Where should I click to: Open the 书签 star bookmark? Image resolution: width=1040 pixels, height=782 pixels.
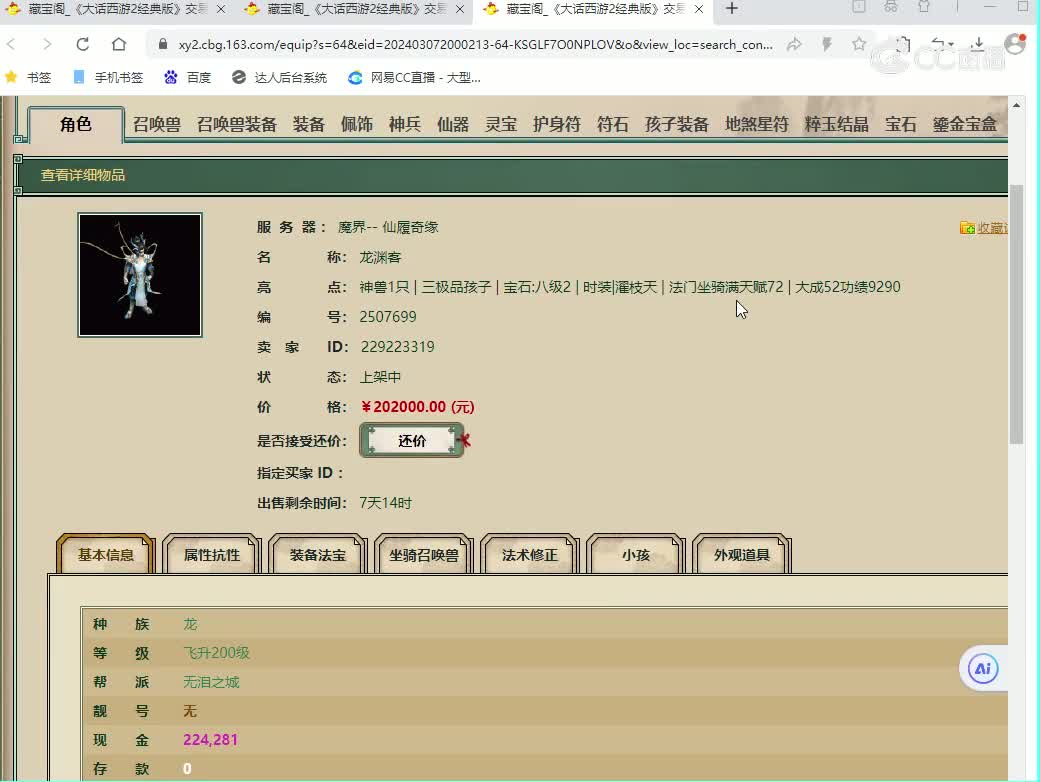coord(28,78)
